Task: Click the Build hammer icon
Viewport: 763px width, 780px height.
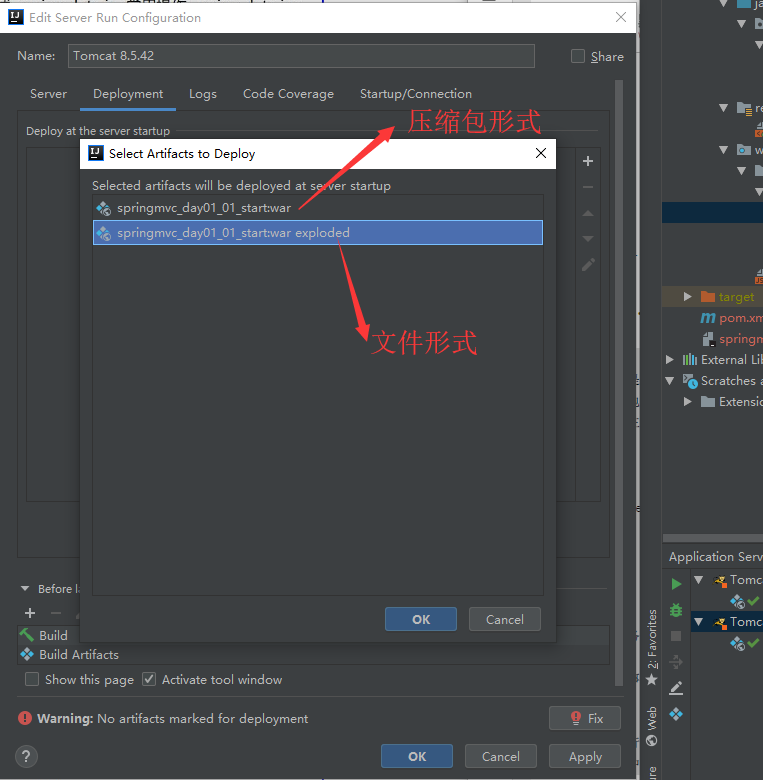Action: [27, 635]
